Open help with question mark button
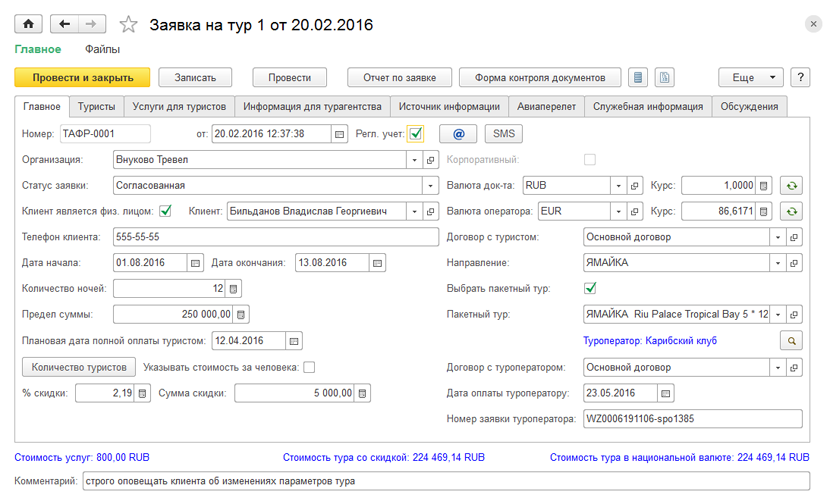 (x=800, y=77)
